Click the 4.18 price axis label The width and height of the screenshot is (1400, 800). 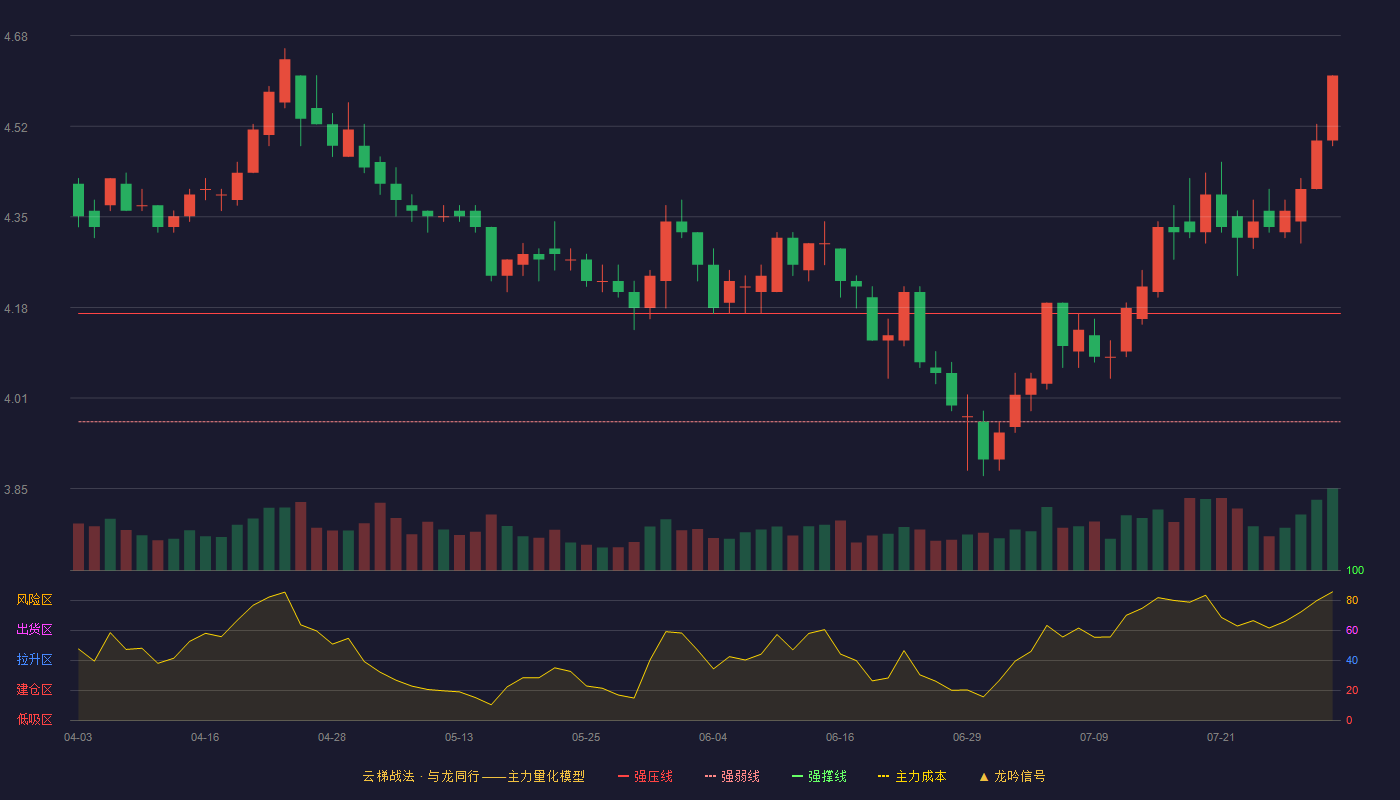(16, 309)
